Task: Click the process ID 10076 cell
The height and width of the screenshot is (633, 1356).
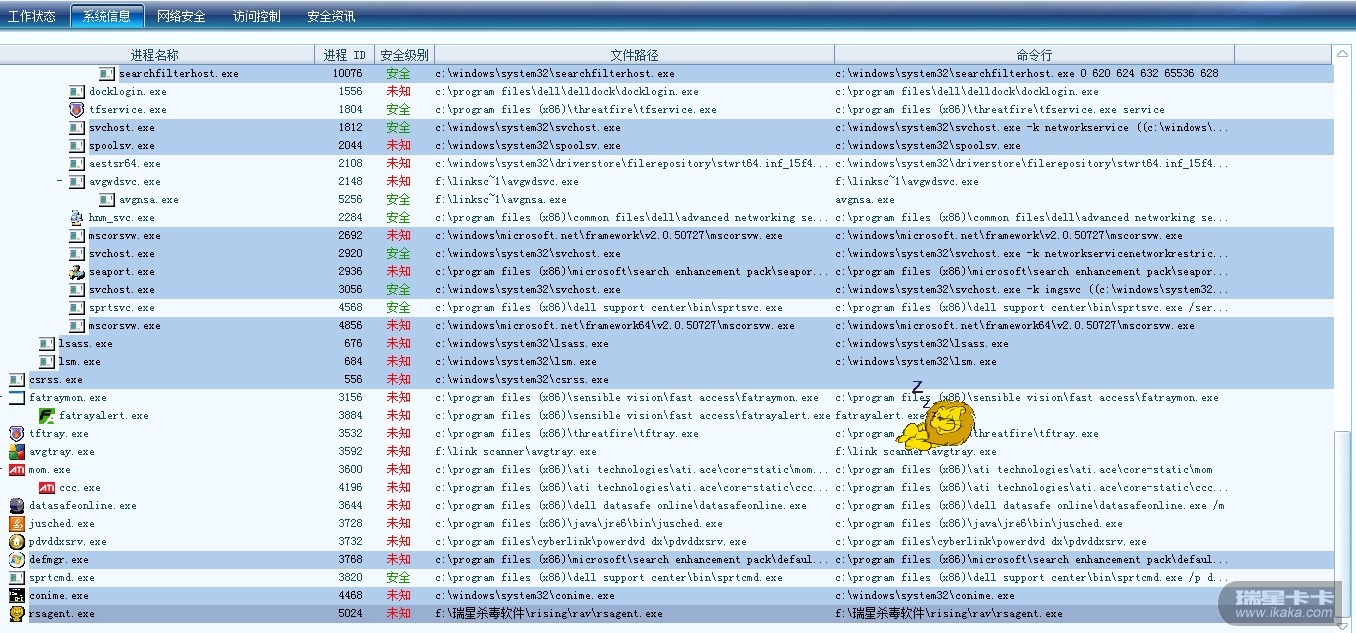Action: coord(347,73)
